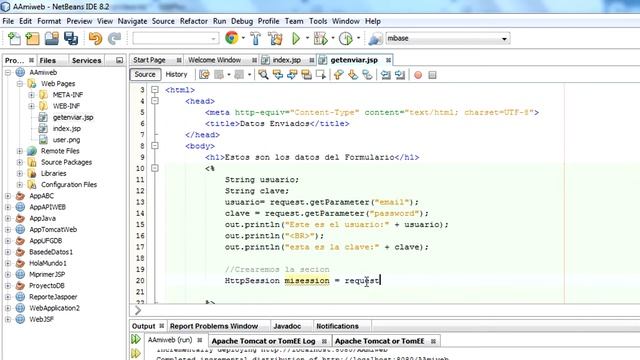Open the empty configuration combo box

tap(176, 38)
